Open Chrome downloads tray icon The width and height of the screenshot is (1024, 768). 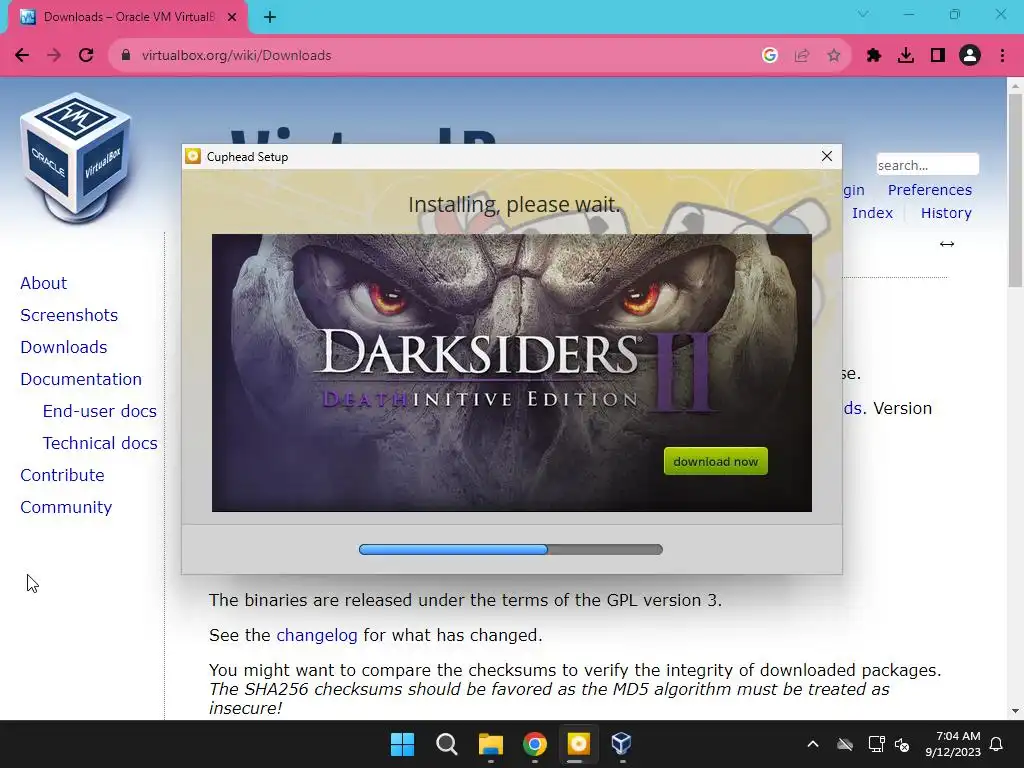point(906,56)
